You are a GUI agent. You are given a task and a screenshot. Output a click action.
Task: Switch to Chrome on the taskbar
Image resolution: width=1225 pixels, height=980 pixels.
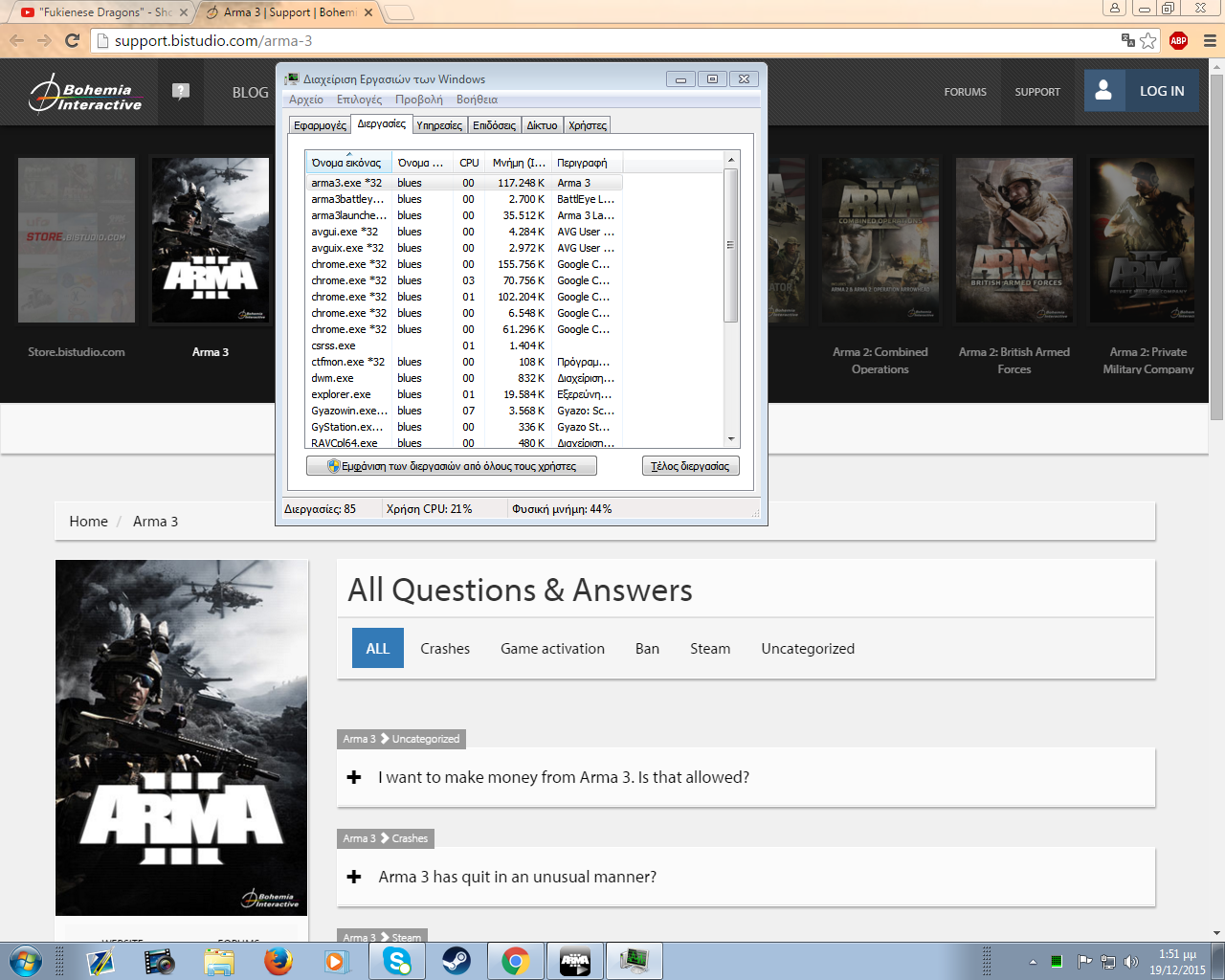(516, 961)
